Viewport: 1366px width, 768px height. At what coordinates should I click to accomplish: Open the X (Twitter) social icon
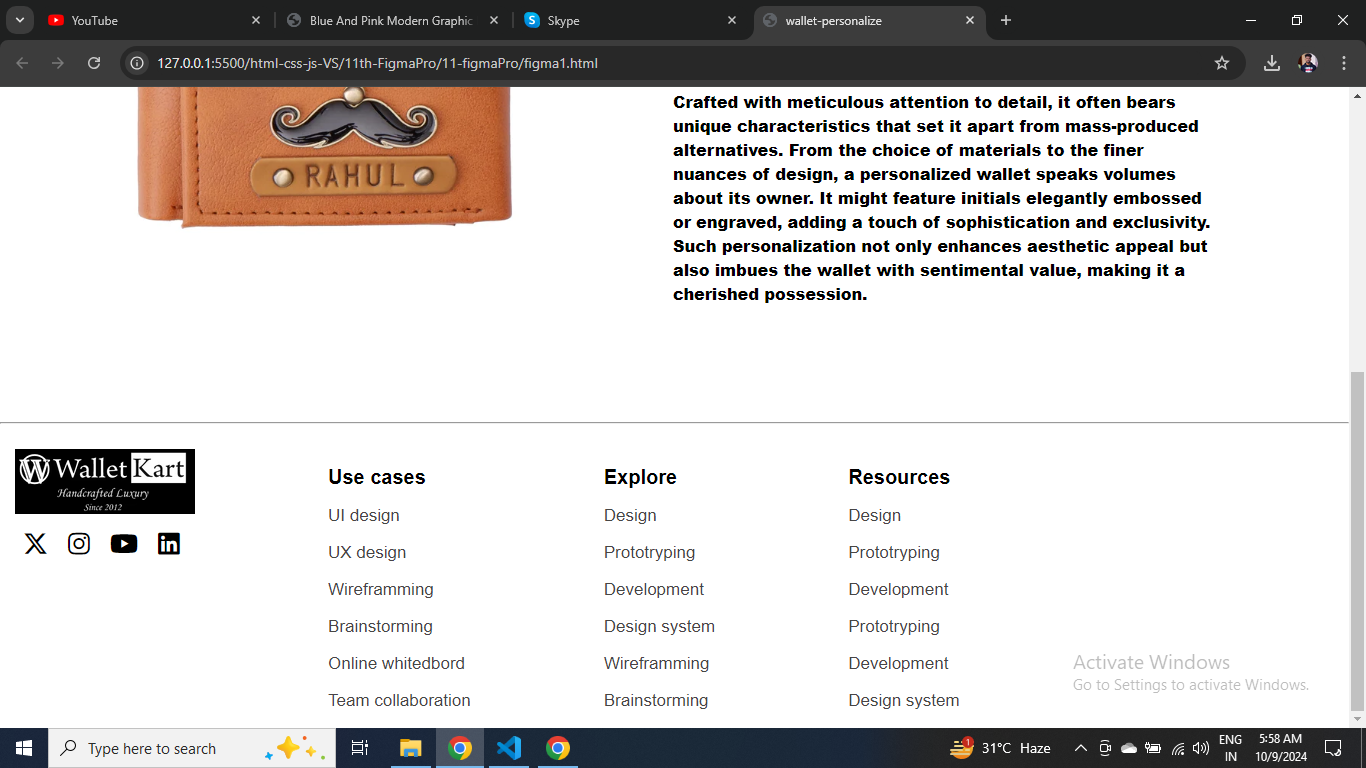coord(36,544)
